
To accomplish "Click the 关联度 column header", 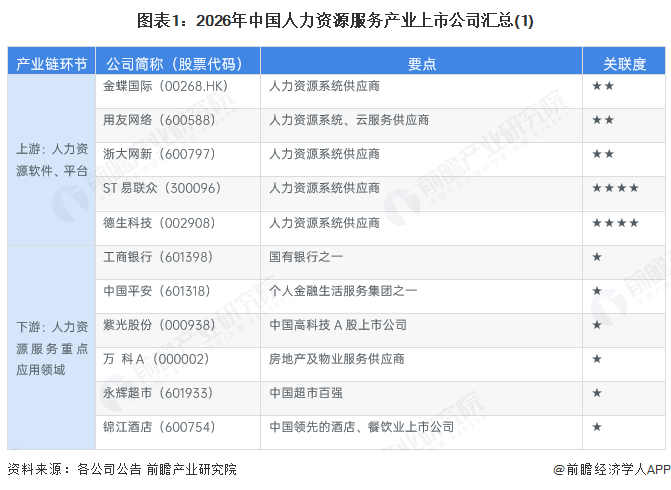I will [x=624, y=61].
